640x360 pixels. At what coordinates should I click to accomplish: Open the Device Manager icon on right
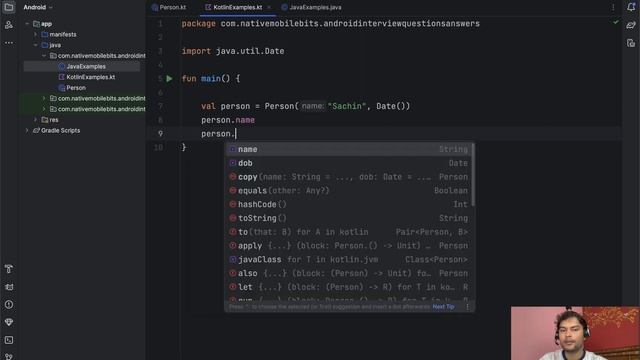pos(631,43)
